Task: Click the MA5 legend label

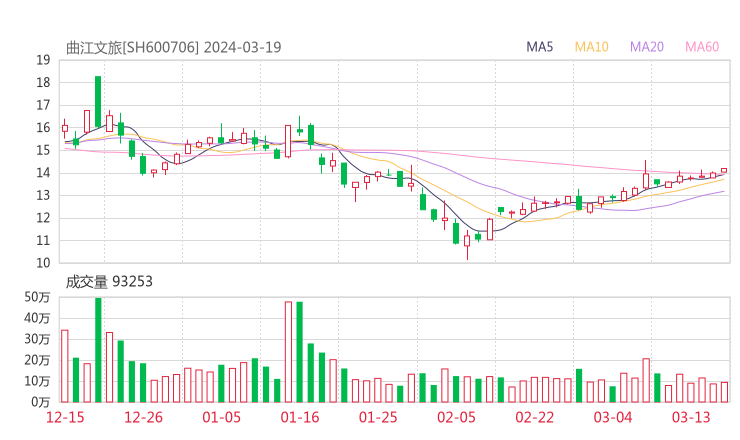Action: point(539,47)
